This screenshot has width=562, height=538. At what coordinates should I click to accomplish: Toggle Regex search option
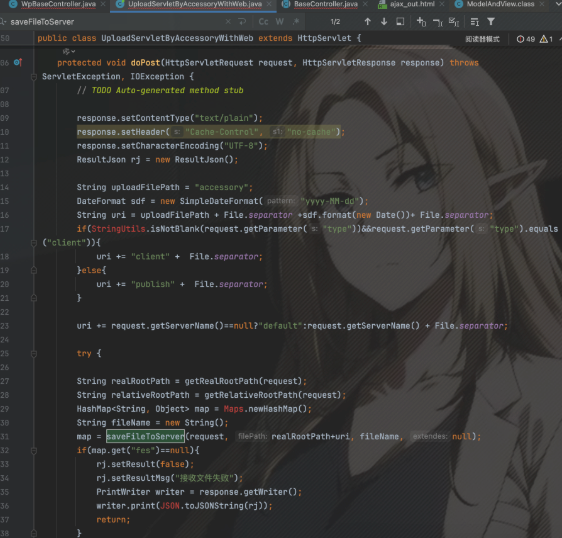point(296,22)
